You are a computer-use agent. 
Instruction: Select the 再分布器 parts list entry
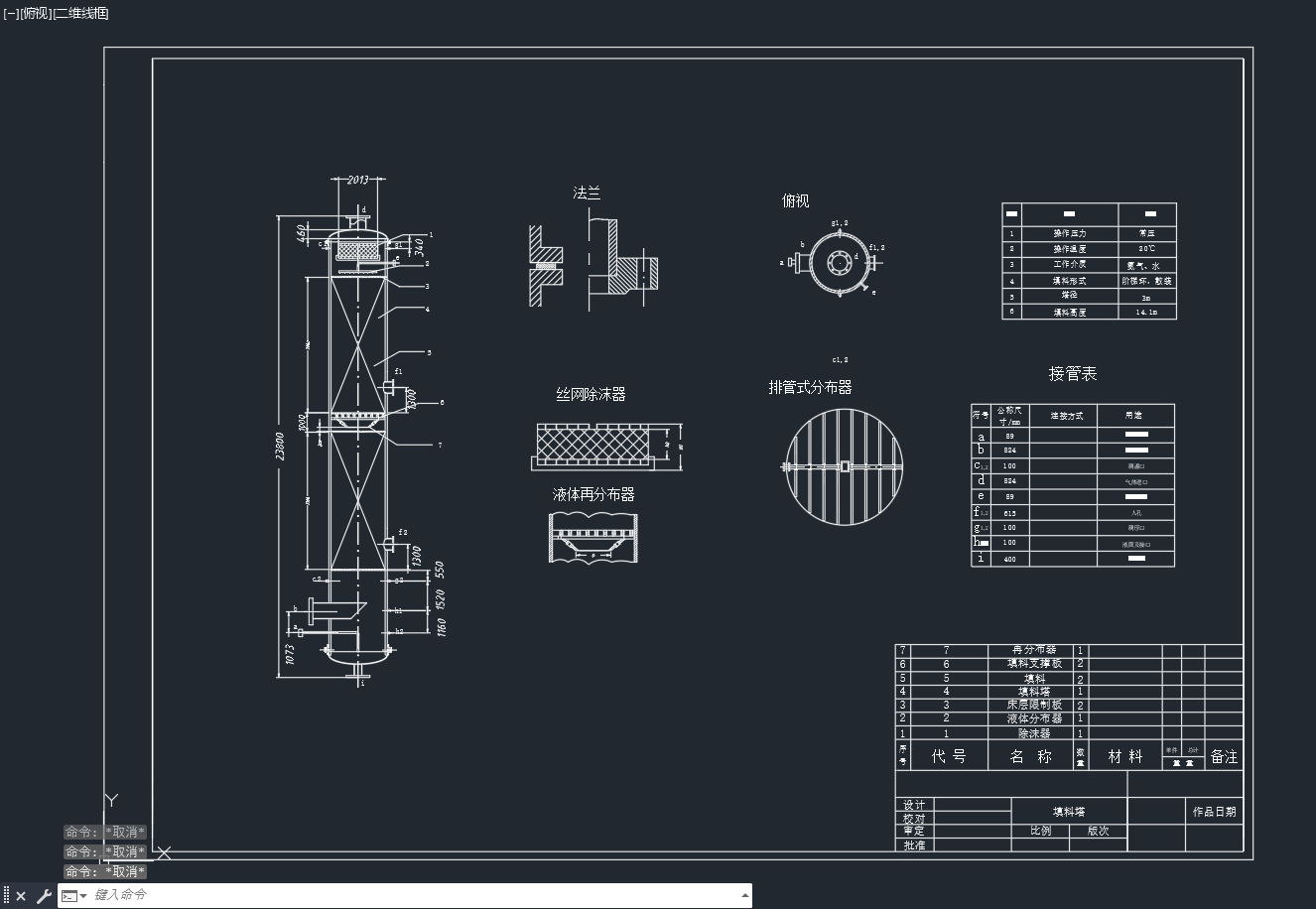[1034, 650]
